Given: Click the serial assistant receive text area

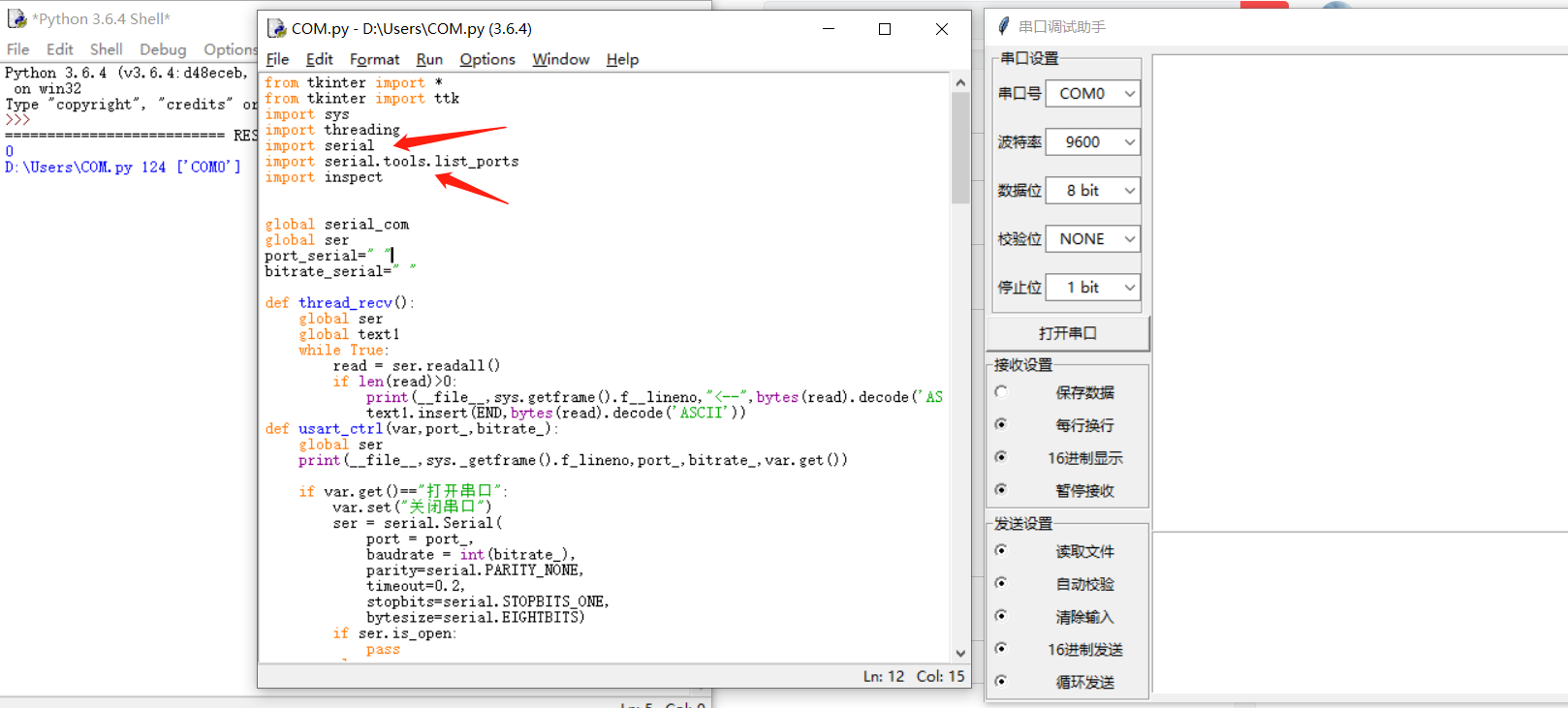Looking at the screenshot, I should click(x=1360, y=292).
